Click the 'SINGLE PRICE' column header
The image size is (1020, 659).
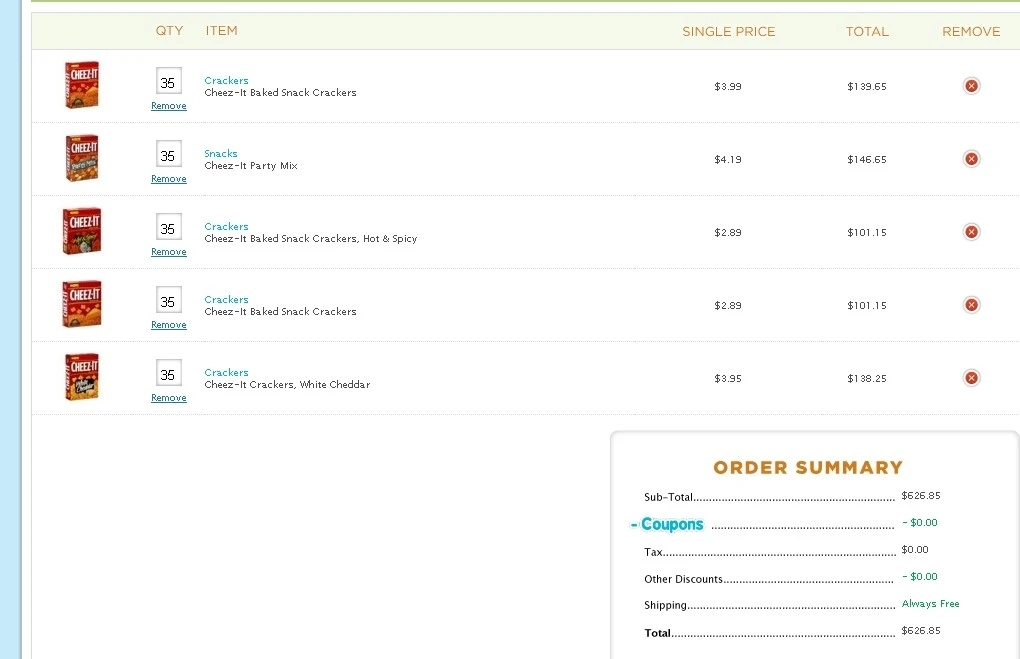[x=729, y=31]
